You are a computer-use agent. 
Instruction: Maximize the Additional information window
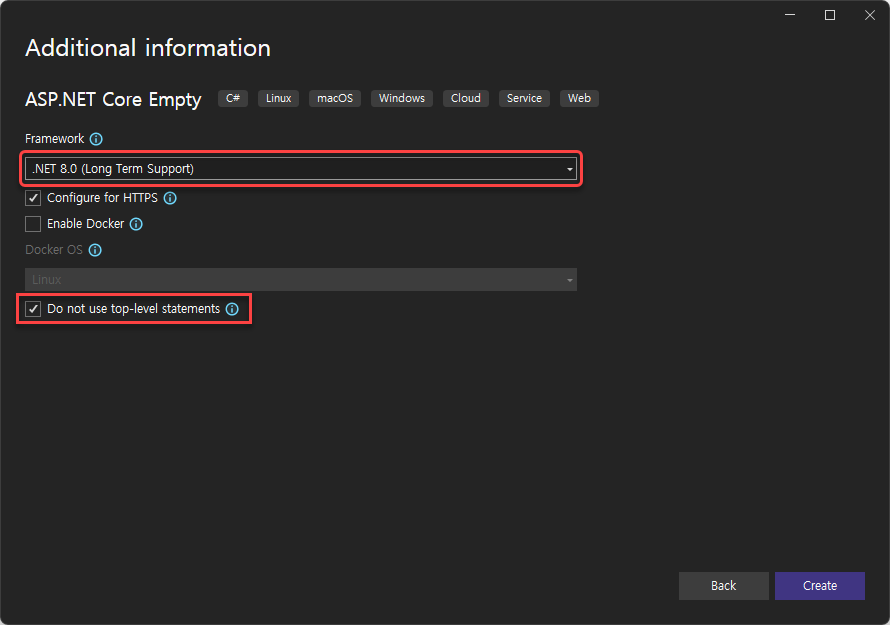pos(830,15)
